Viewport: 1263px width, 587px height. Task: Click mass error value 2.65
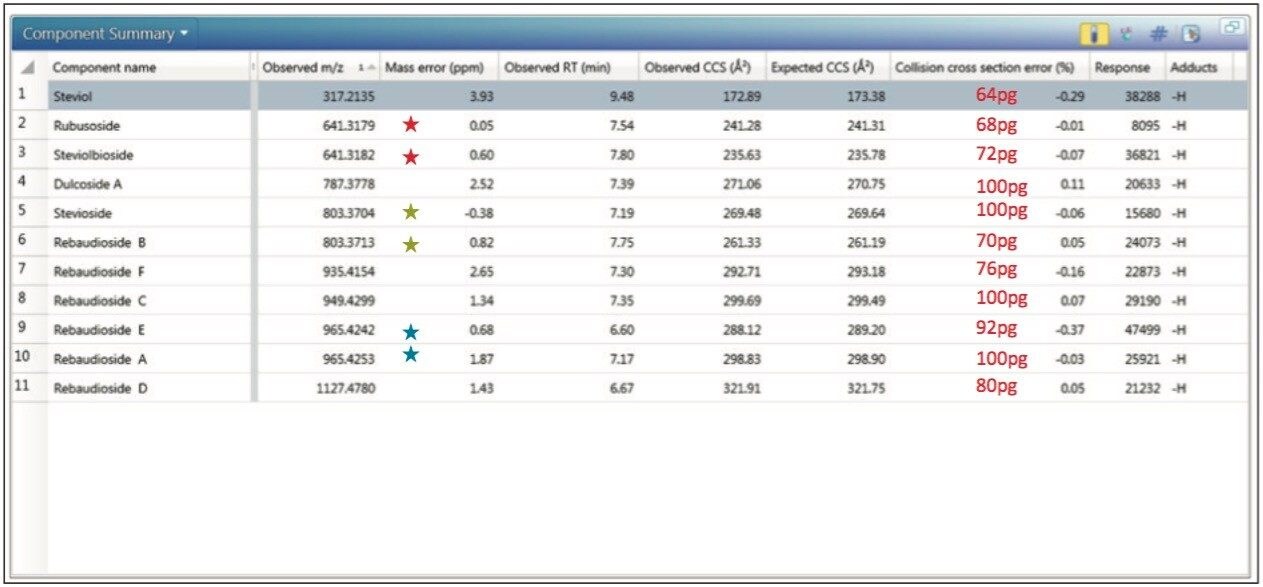tap(482, 272)
